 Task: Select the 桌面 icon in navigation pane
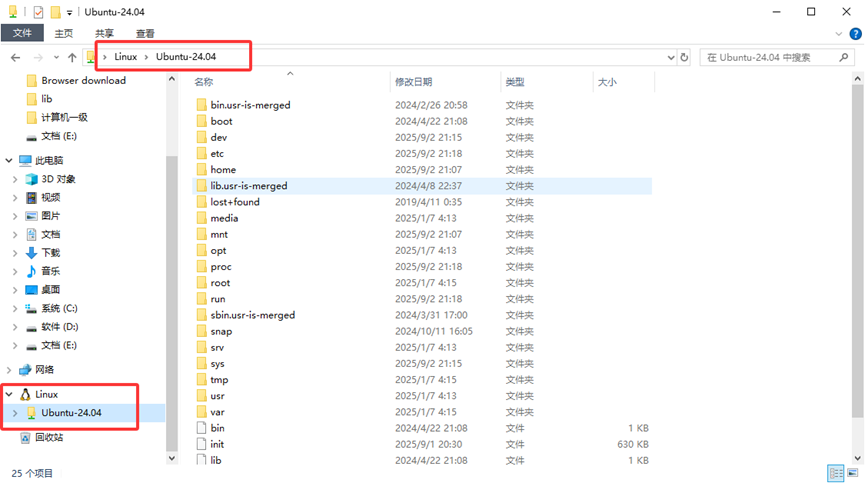tap(31, 290)
